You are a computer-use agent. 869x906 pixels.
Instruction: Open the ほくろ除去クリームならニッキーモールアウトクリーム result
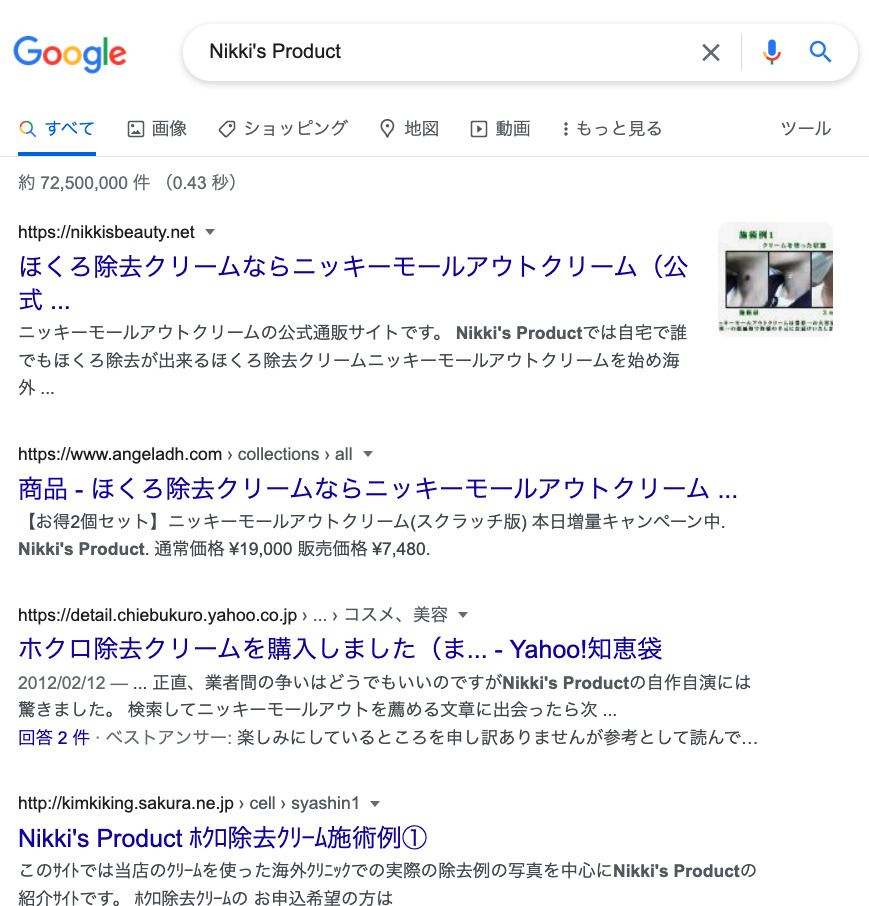[x=353, y=283]
